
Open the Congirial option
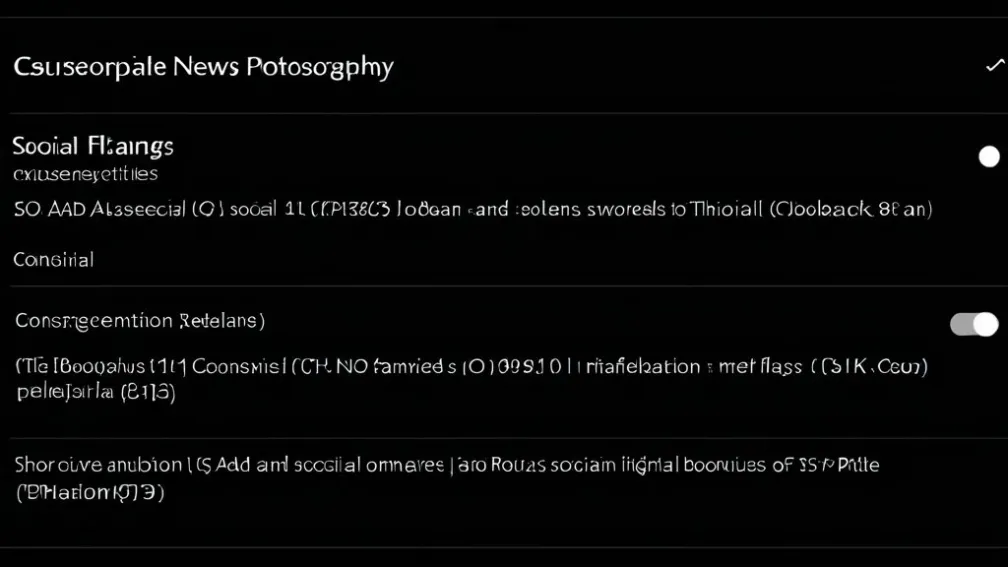tap(53, 260)
